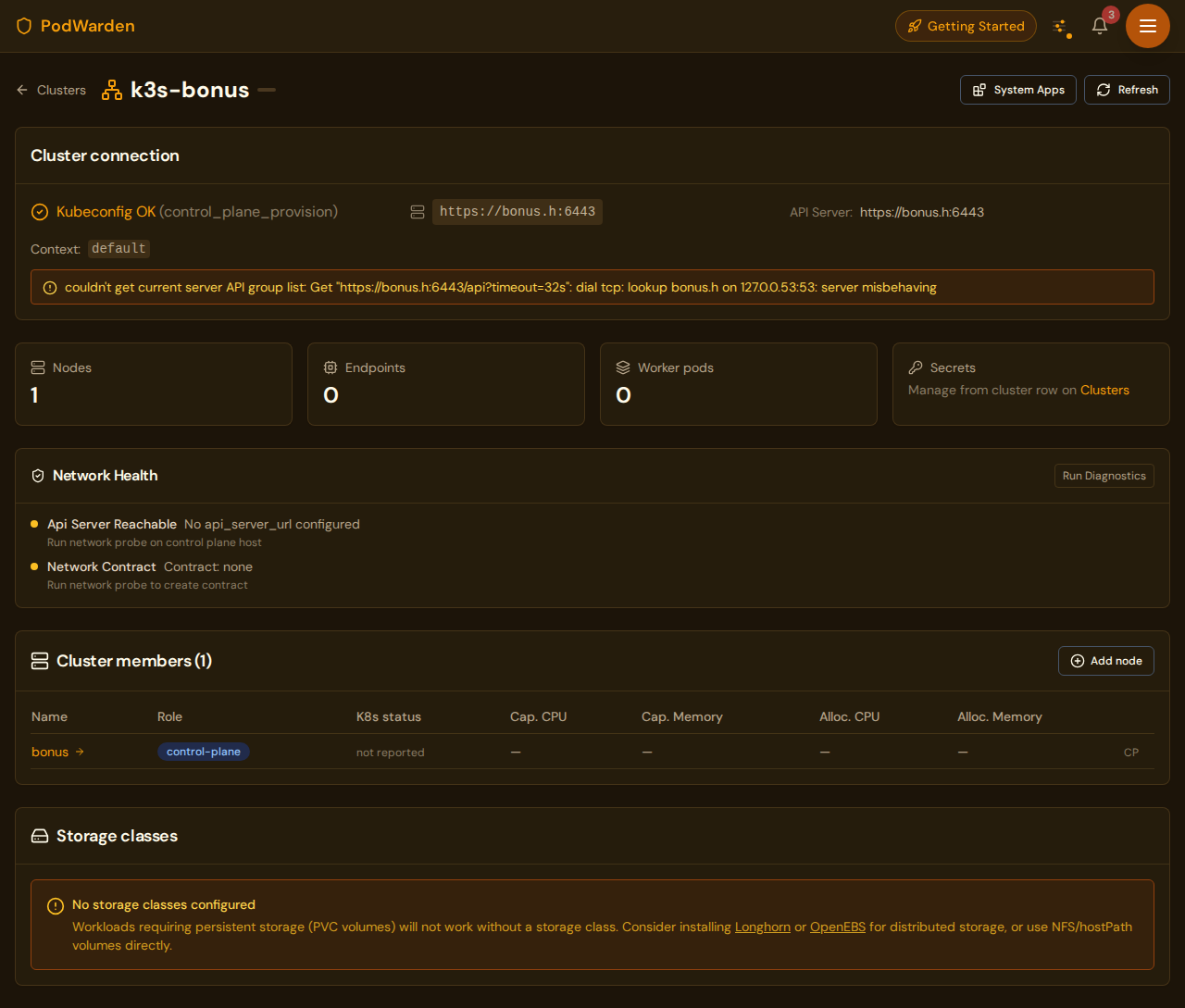Open Getting Started guide
The width and height of the screenshot is (1185, 1008).
pyautogui.click(x=966, y=26)
